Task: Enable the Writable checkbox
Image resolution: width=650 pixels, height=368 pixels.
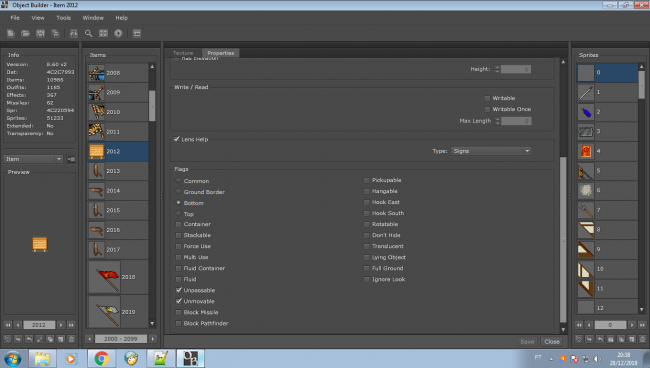Action: pos(487,98)
